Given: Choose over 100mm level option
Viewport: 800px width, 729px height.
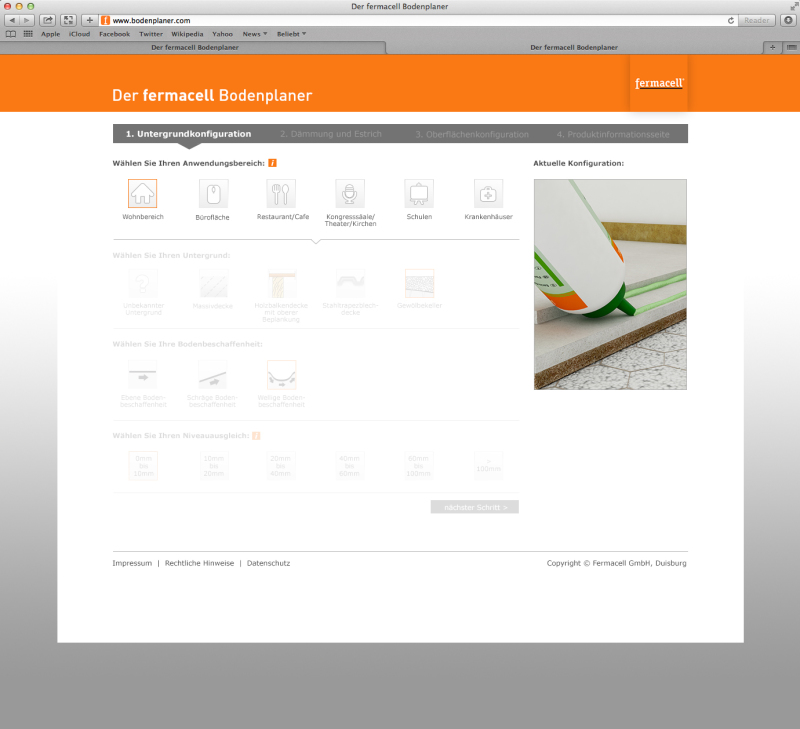Looking at the screenshot, I should pos(488,466).
